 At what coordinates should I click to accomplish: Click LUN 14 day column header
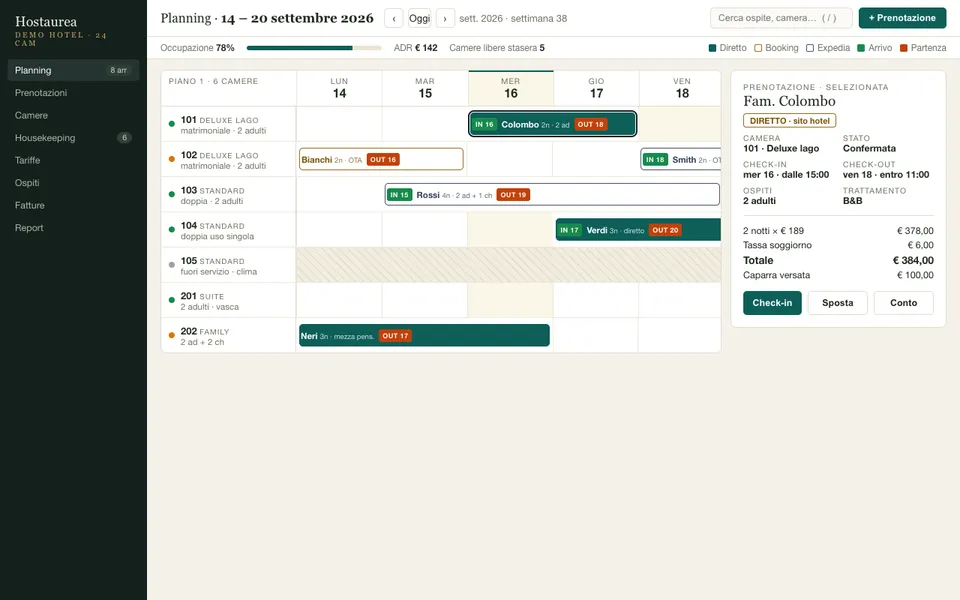coord(339,88)
